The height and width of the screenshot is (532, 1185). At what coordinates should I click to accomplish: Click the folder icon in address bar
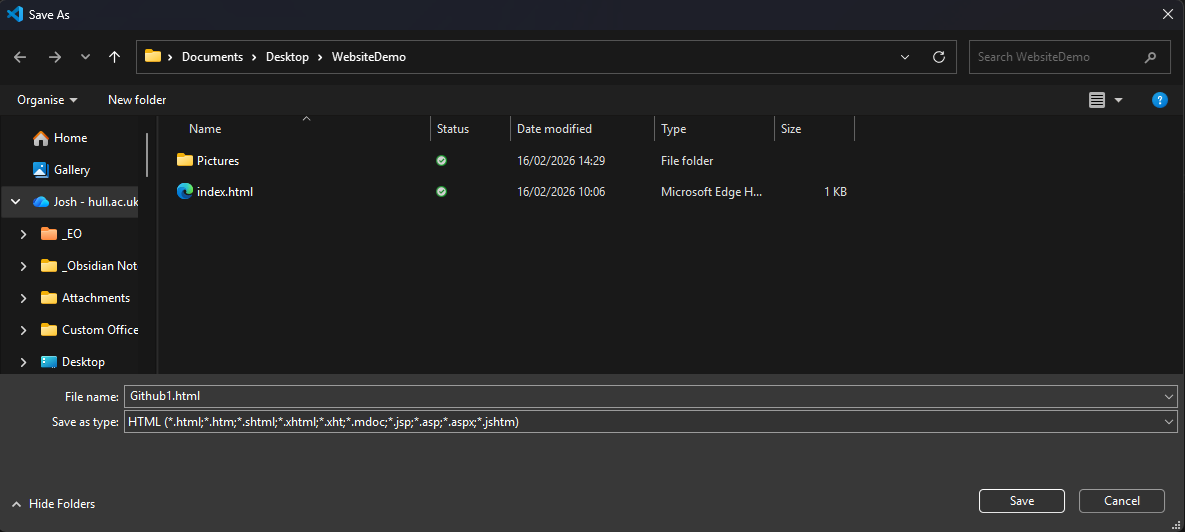[153, 56]
